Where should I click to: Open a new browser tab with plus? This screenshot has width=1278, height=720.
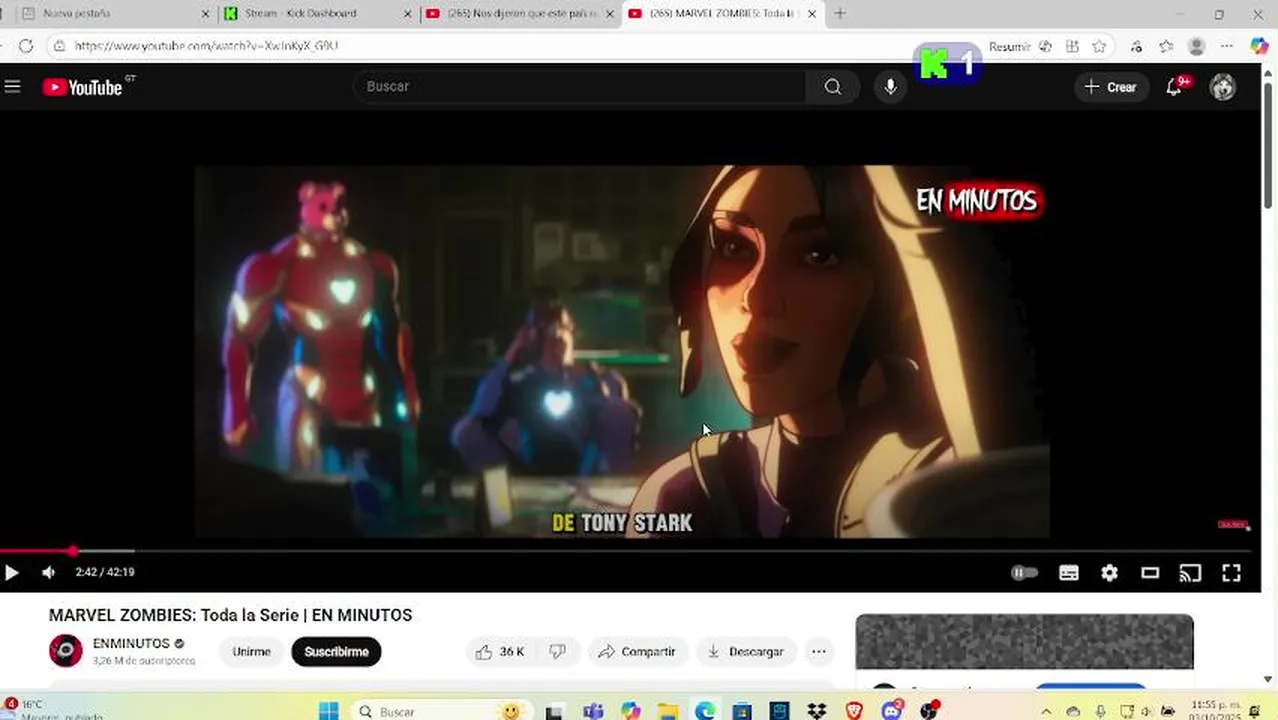840,14
